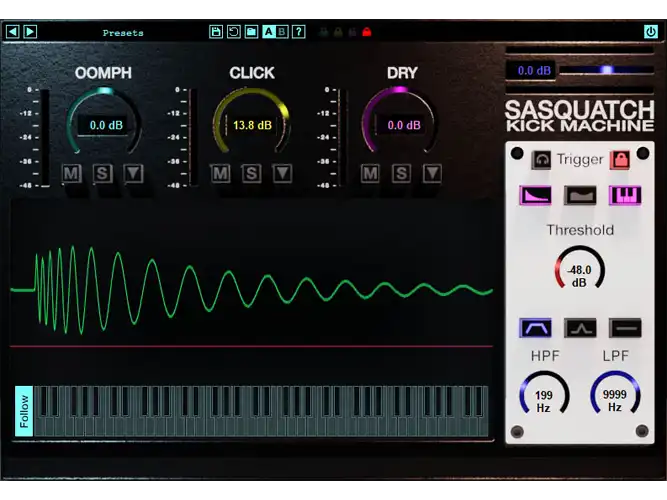The width and height of the screenshot is (667, 500).
Task: Click the Sasquatch Kick Machine logo
Action: coord(579,115)
